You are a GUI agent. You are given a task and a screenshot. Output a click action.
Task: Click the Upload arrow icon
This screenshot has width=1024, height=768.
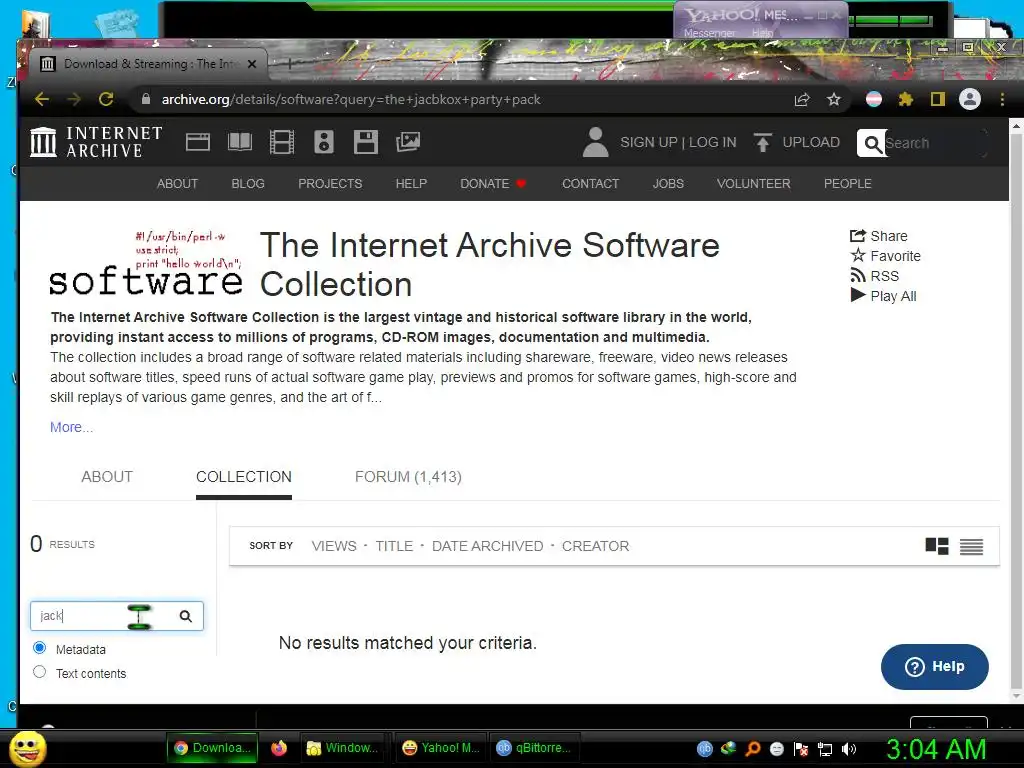[x=762, y=142]
